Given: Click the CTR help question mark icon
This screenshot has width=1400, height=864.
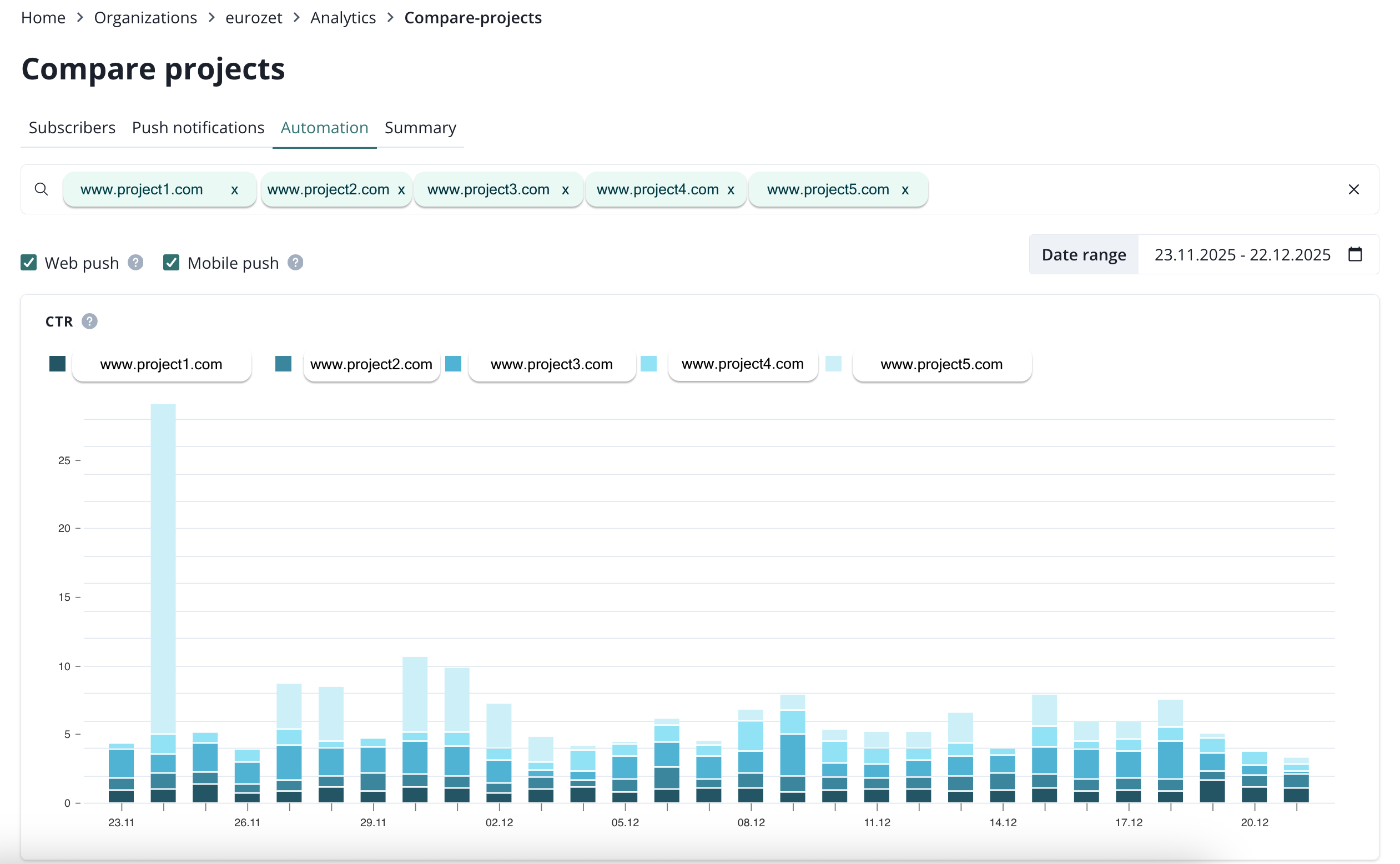Looking at the screenshot, I should [x=90, y=322].
